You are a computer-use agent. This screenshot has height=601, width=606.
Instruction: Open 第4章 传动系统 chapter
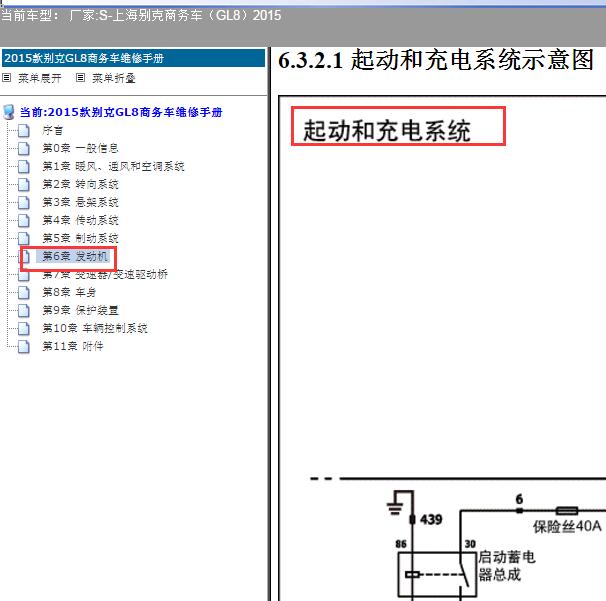click(80, 220)
